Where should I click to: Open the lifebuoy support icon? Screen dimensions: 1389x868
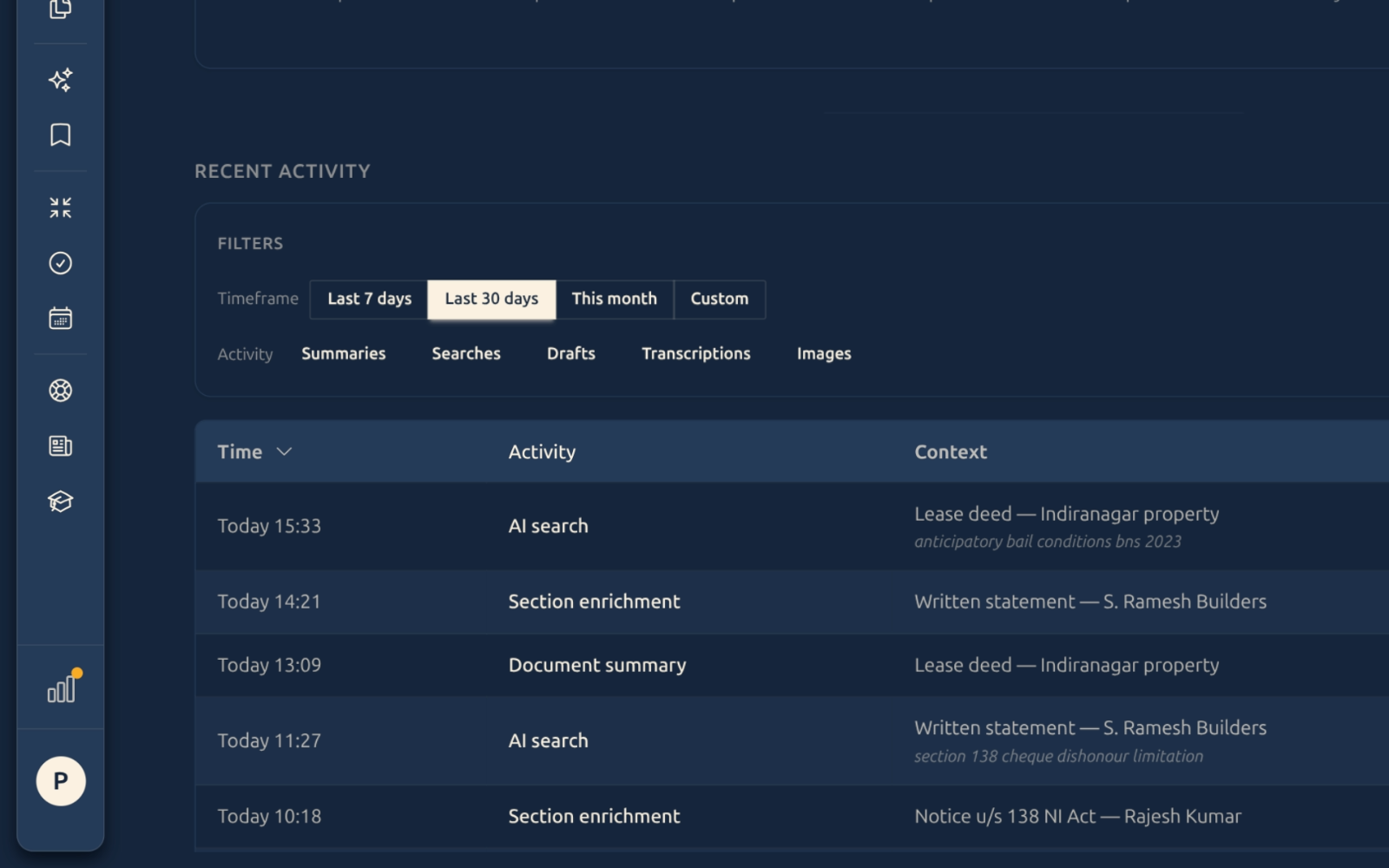pyautogui.click(x=60, y=391)
